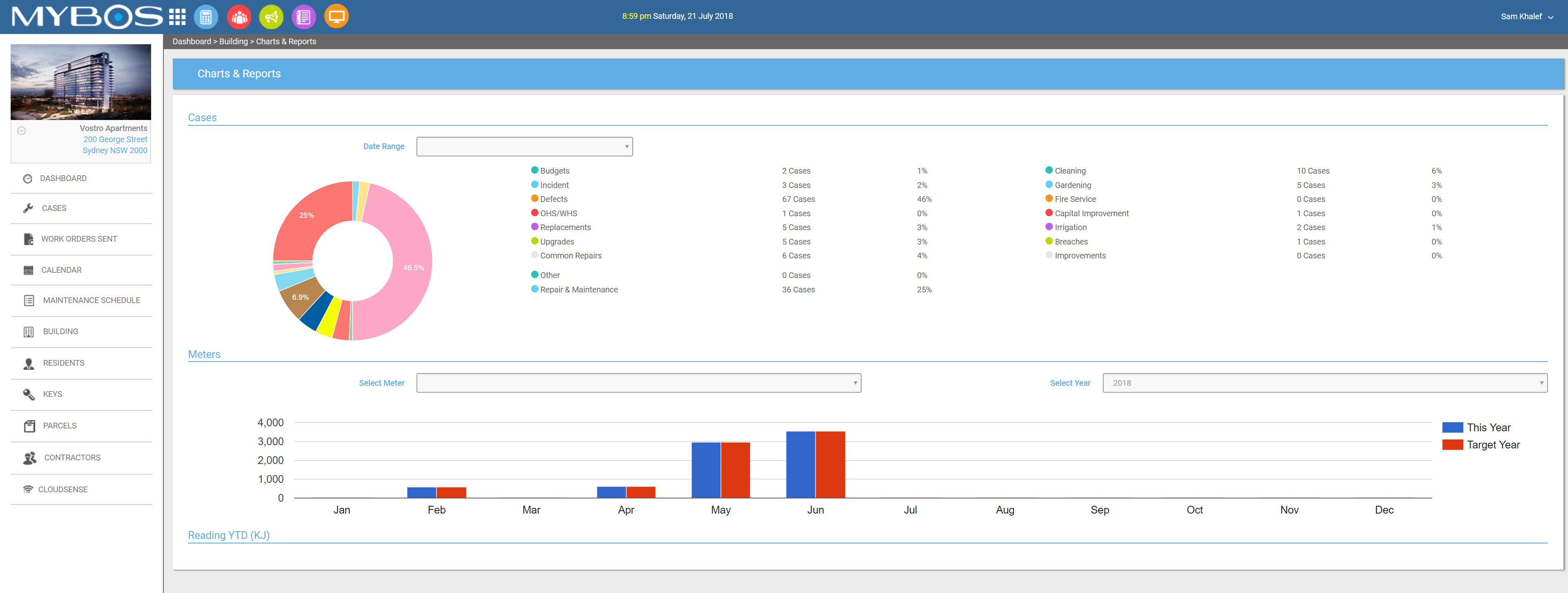Go to Work Orders Sent

tap(79, 239)
